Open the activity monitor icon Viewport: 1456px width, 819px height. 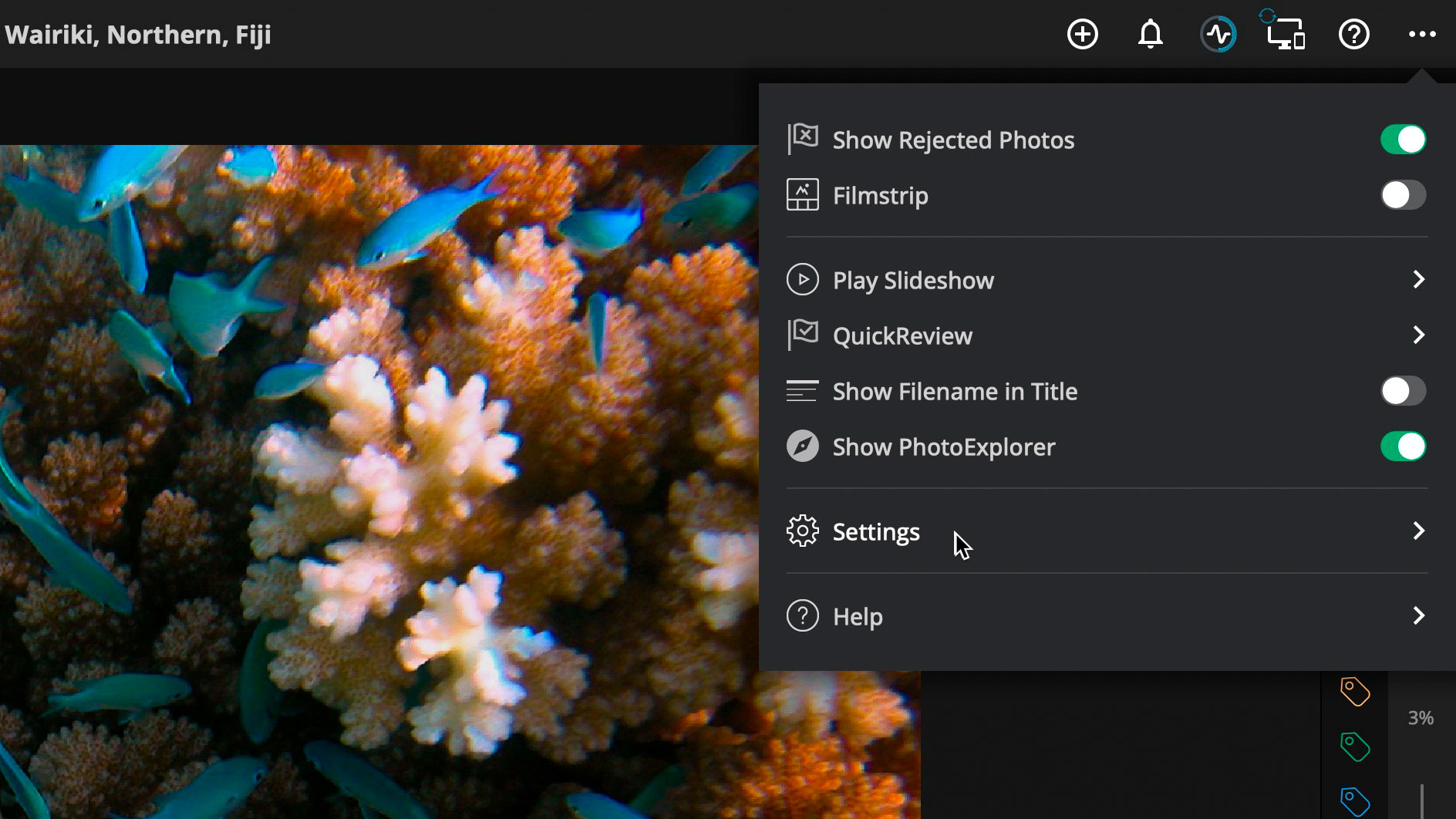point(1218,34)
